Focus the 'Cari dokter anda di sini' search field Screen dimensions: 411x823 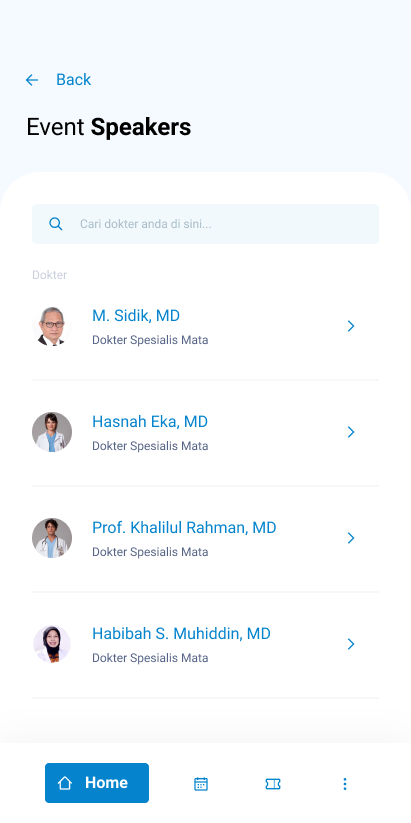point(205,224)
